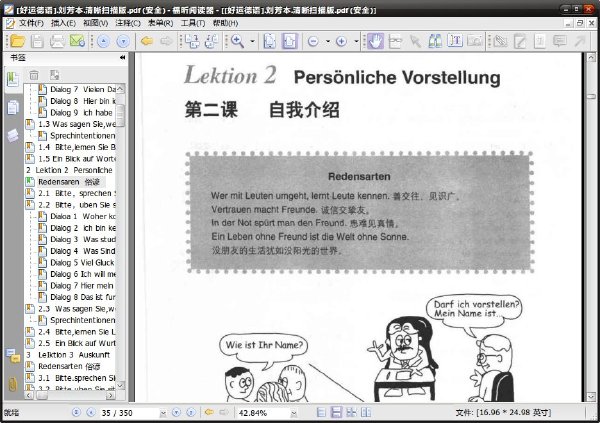
Task: Click the Delete bookmark trash icon
Action: point(34,75)
